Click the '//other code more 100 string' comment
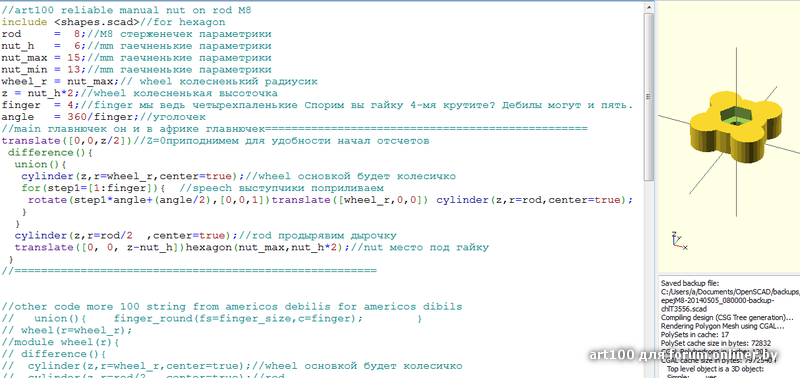The width and height of the screenshot is (800, 378). tap(232, 307)
